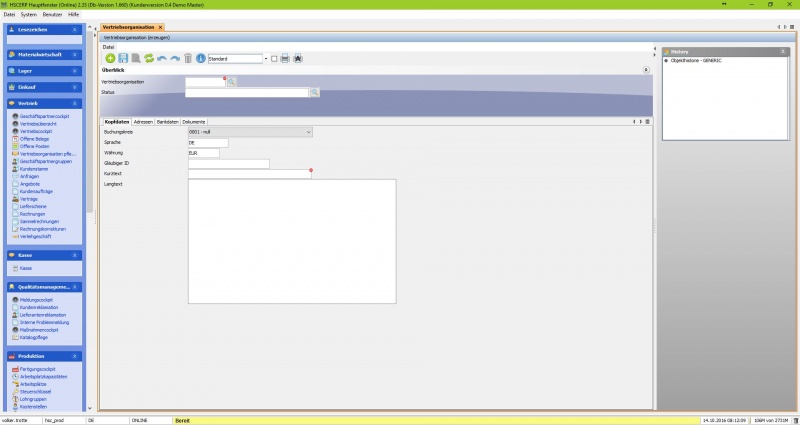Screen dimensions: 800x425
Task: Click the blue Info icon in toolbar
Action: (x=200, y=59)
